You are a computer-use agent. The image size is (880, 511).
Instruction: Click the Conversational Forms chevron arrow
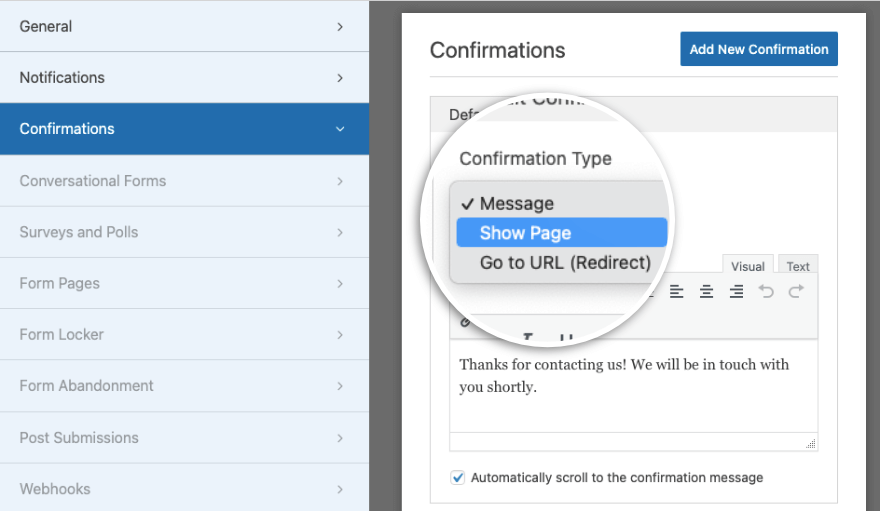pos(340,181)
